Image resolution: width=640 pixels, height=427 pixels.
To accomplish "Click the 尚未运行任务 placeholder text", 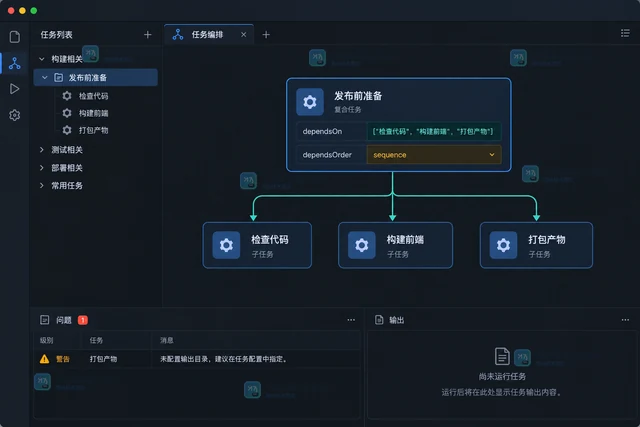I will tap(502, 376).
